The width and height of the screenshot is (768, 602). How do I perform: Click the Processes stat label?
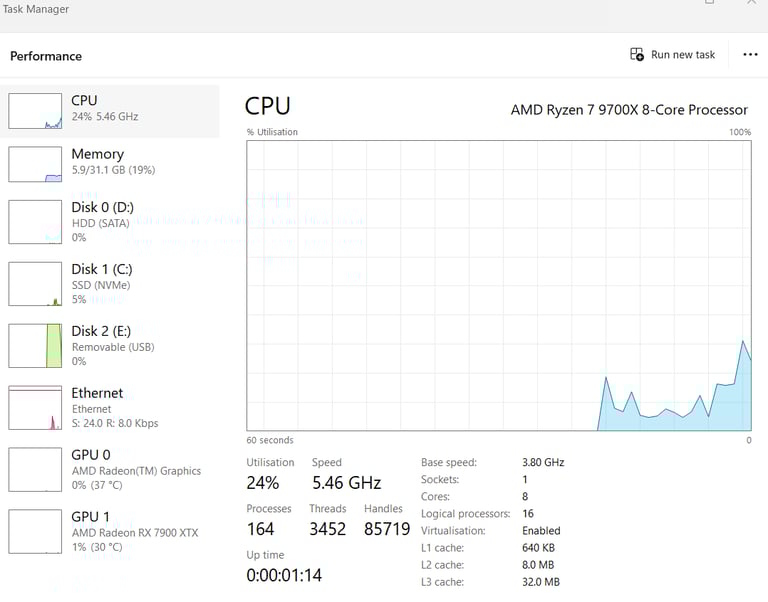pos(268,508)
